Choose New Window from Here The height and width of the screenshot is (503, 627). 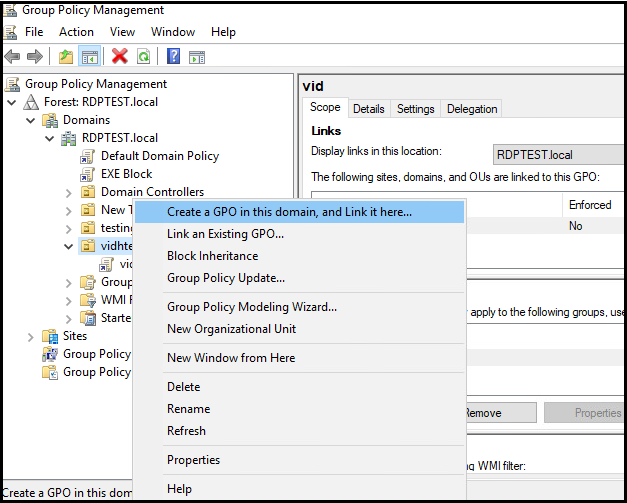coord(300,358)
